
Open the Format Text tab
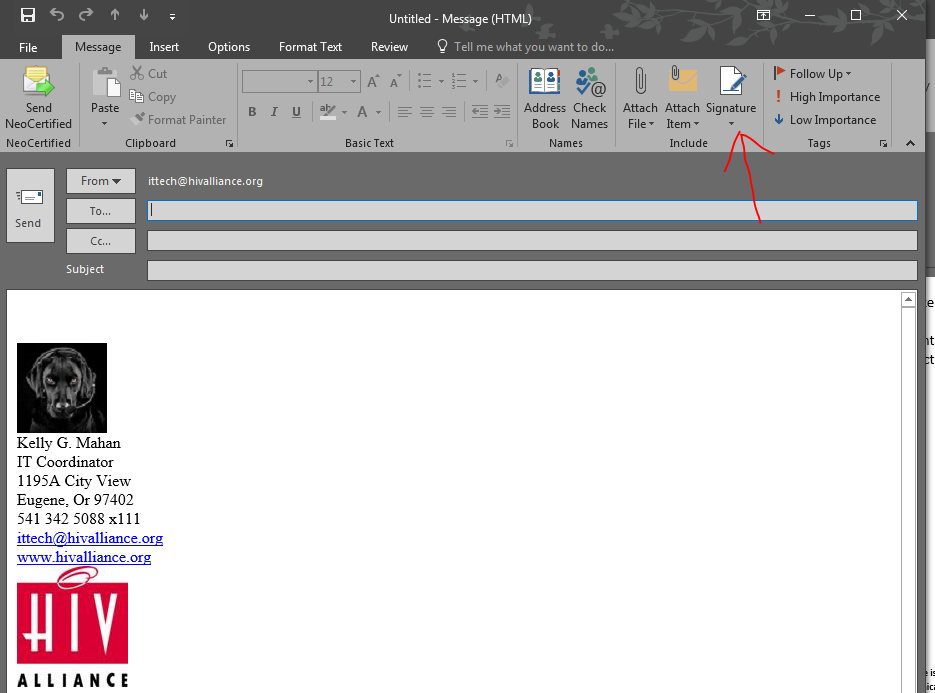coord(310,47)
